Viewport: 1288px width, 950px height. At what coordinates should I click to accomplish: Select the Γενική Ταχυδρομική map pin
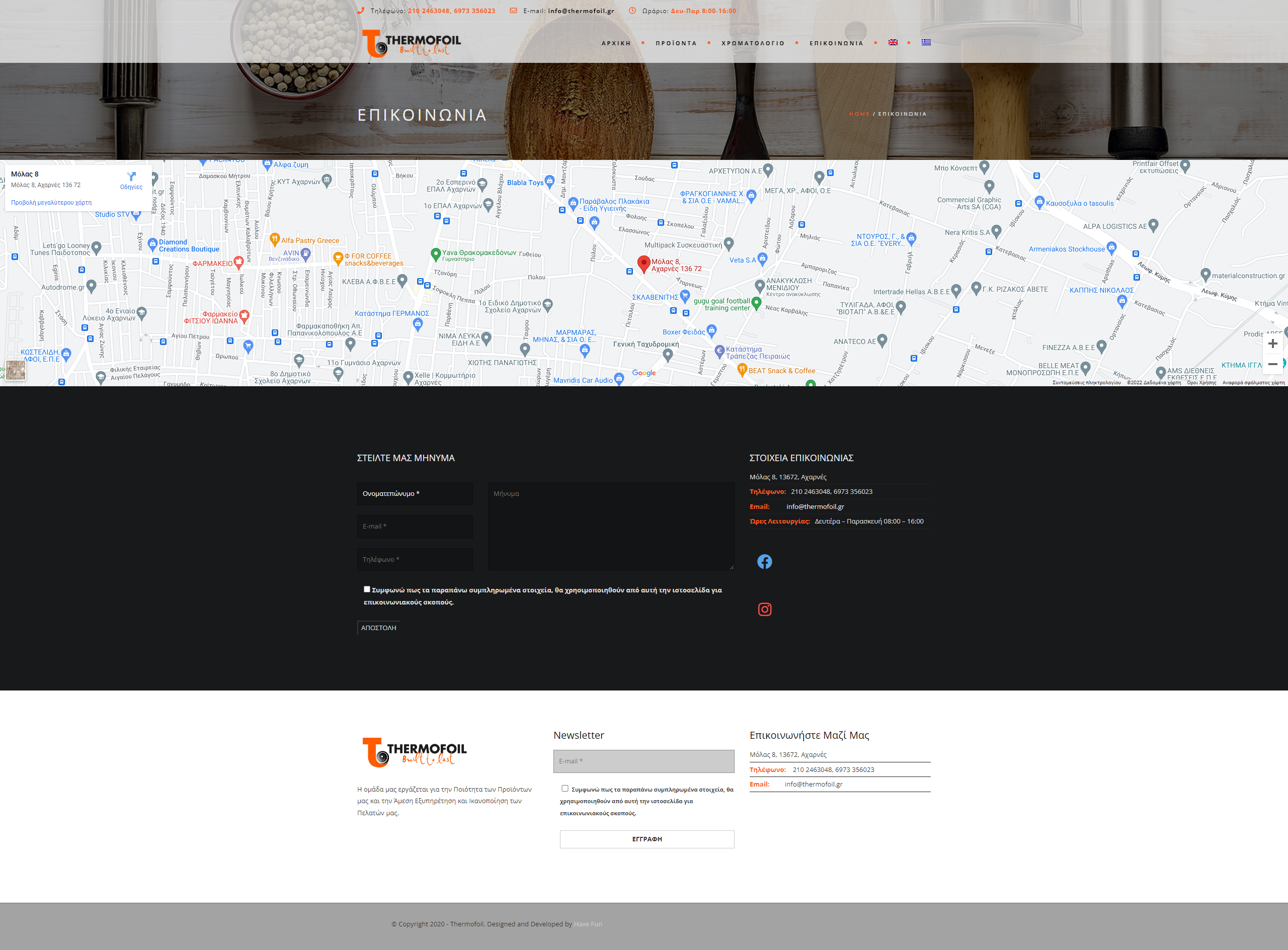667,355
